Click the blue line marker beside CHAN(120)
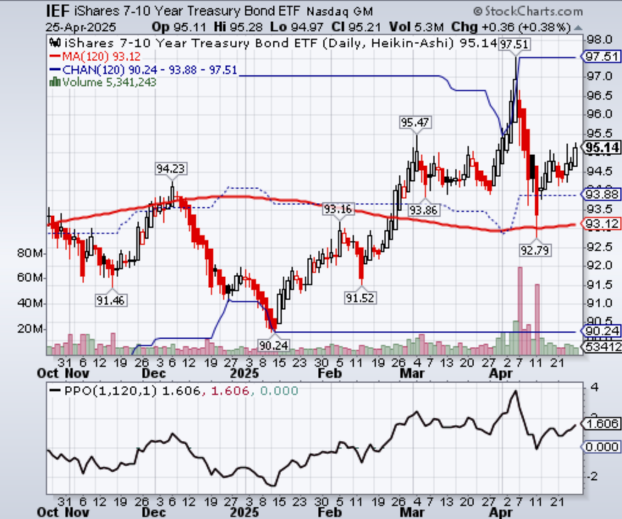This screenshot has width=622, height=519. click(50, 72)
